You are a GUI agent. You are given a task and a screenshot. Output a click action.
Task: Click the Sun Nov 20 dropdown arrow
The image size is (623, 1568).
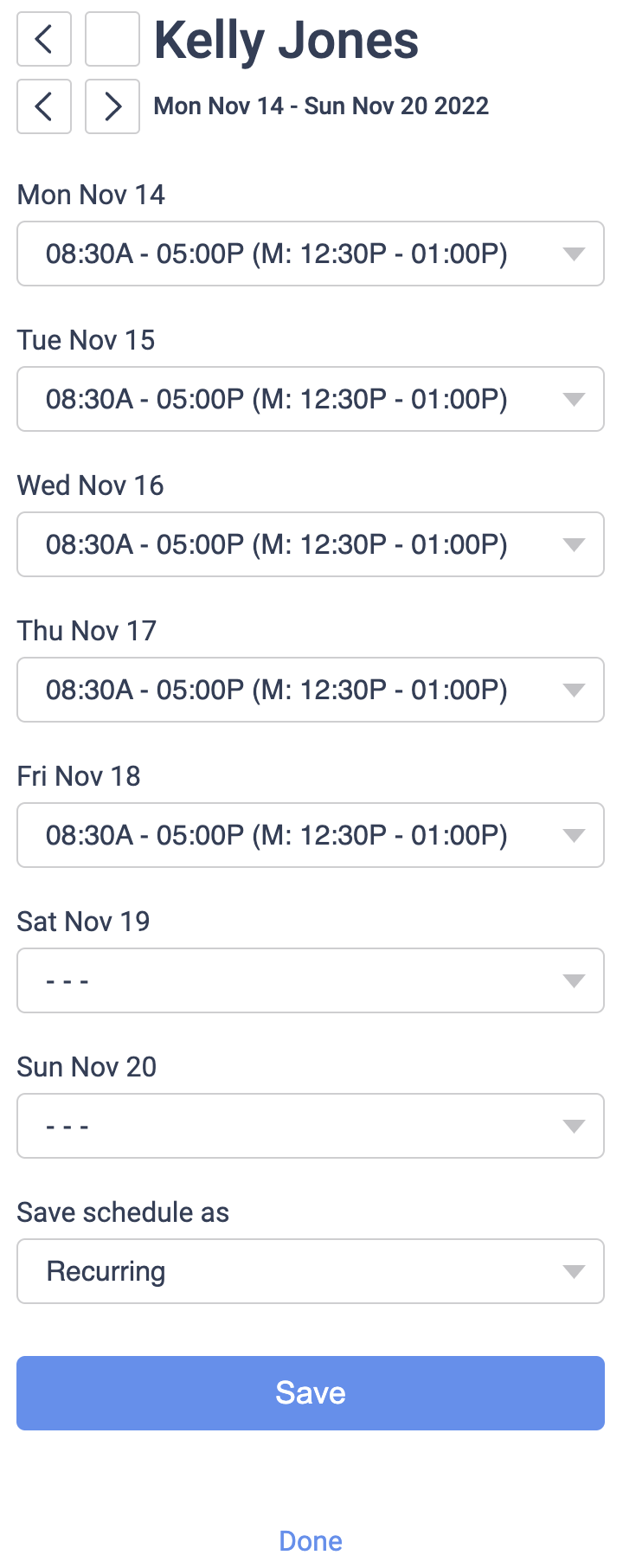[x=574, y=1126]
